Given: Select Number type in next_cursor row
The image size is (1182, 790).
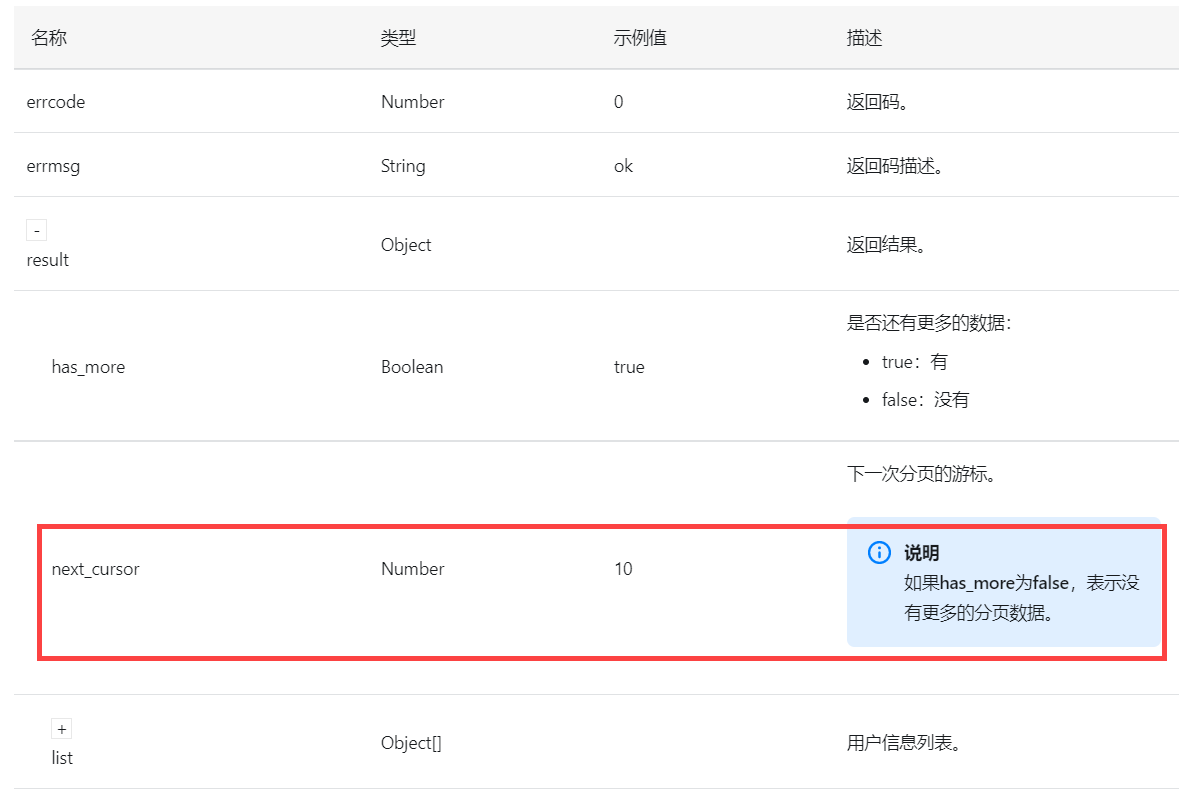Looking at the screenshot, I should pyautogui.click(x=412, y=569).
